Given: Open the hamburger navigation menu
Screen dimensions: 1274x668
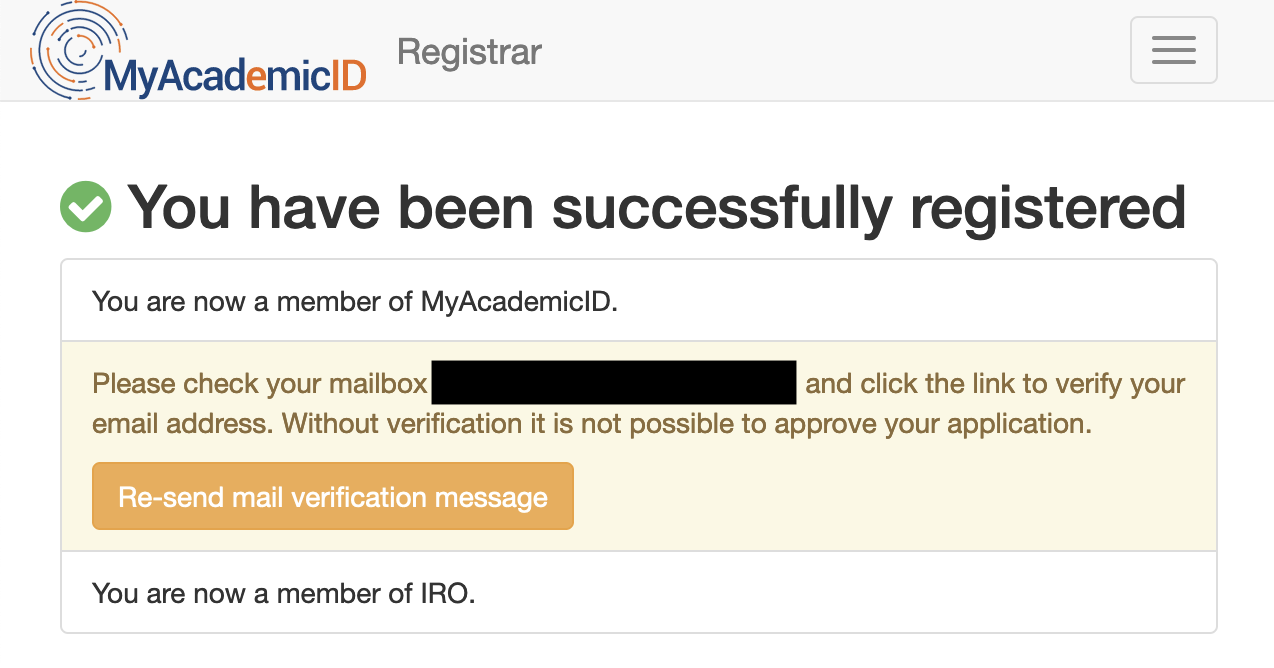Looking at the screenshot, I should point(1173,50).
